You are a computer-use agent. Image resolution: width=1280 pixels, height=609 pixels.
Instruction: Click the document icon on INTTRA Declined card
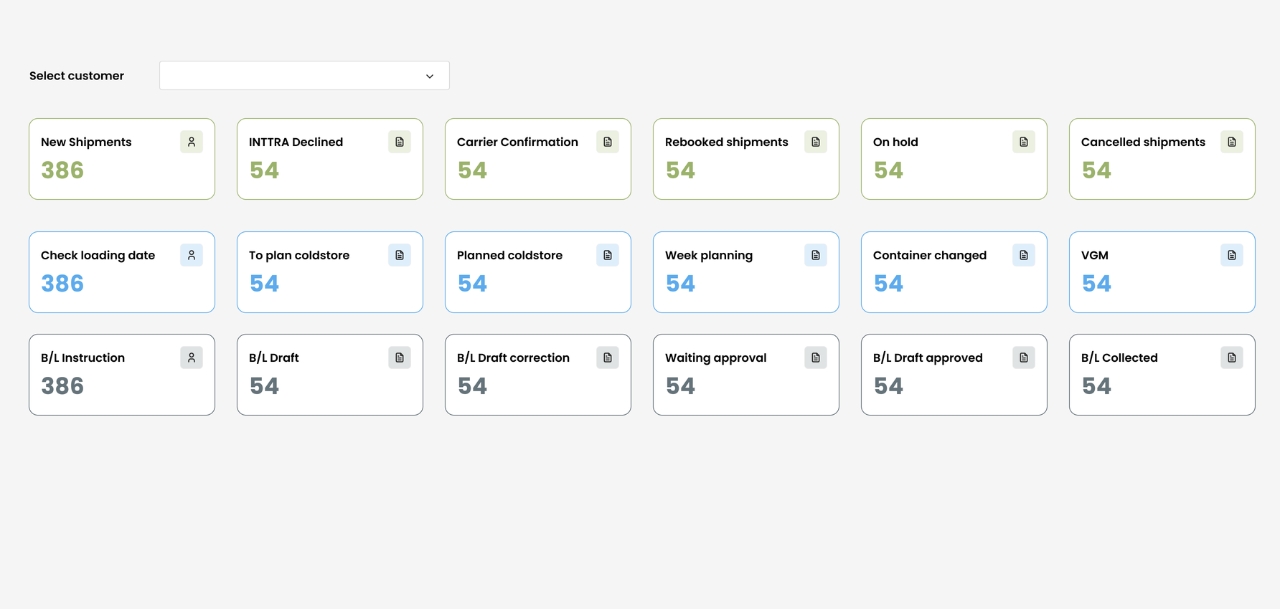point(399,141)
